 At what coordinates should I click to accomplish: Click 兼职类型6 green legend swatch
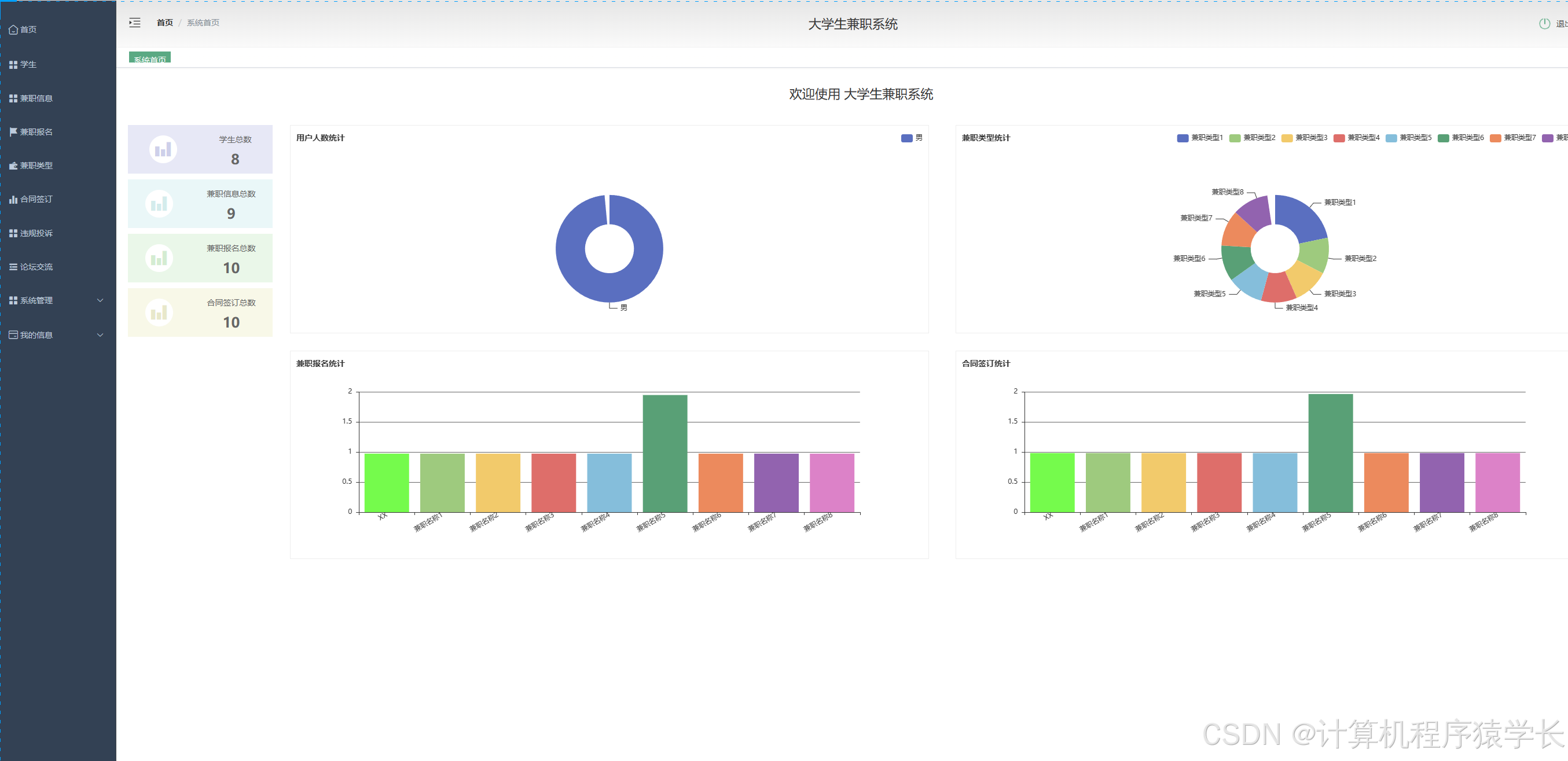tap(1442, 138)
